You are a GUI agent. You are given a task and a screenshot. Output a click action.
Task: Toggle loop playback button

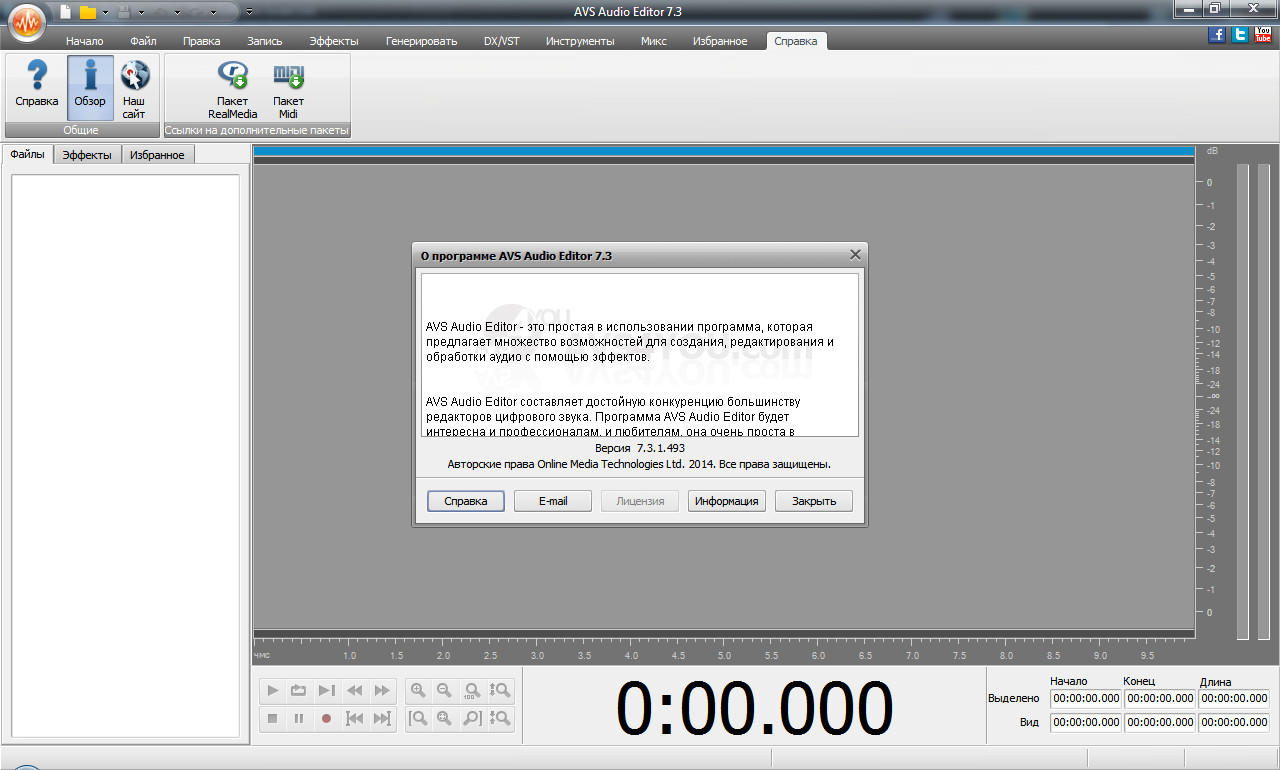(298, 690)
